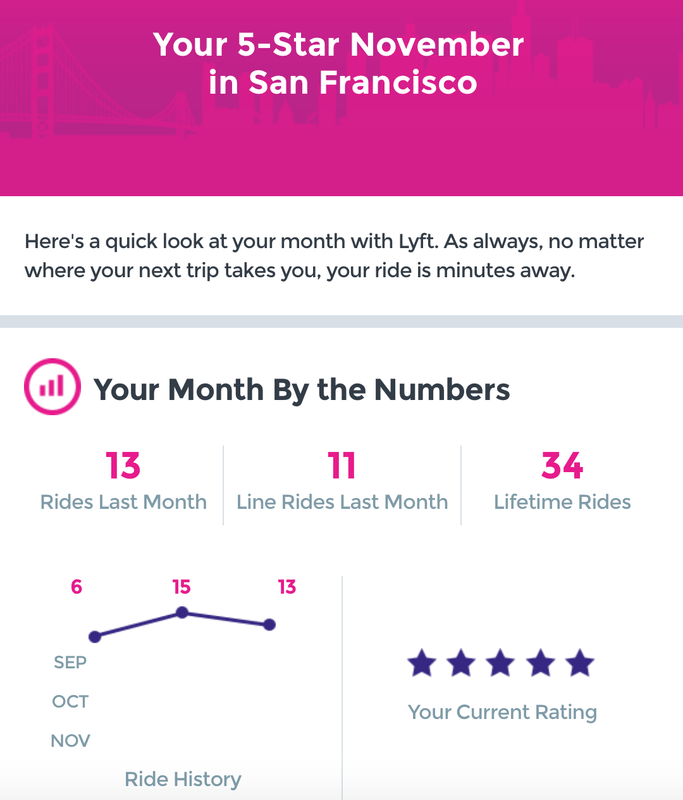This screenshot has height=800, width=683.
Task: Click the second rating star
Action: point(461,663)
